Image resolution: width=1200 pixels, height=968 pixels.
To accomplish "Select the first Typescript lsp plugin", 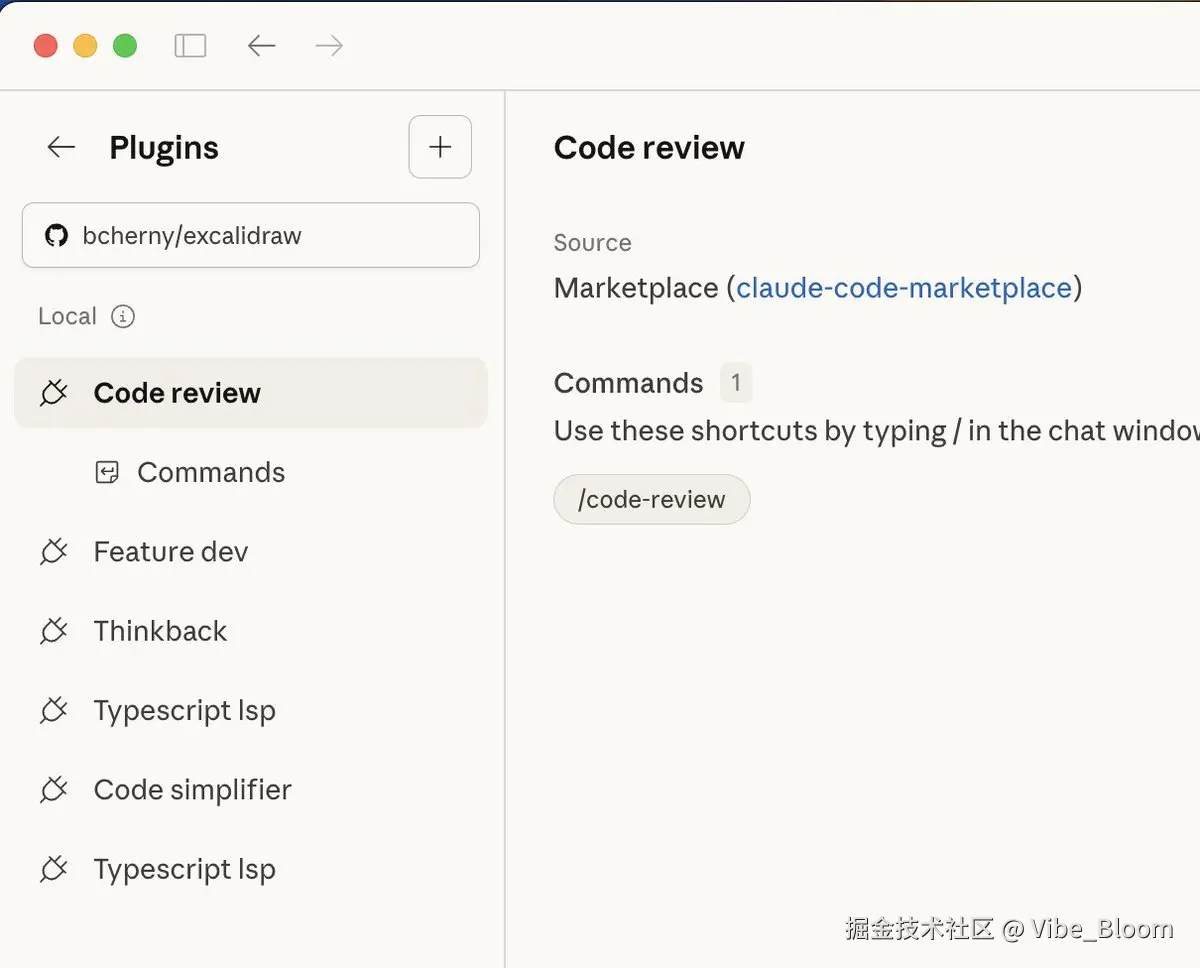I will coord(184,711).
